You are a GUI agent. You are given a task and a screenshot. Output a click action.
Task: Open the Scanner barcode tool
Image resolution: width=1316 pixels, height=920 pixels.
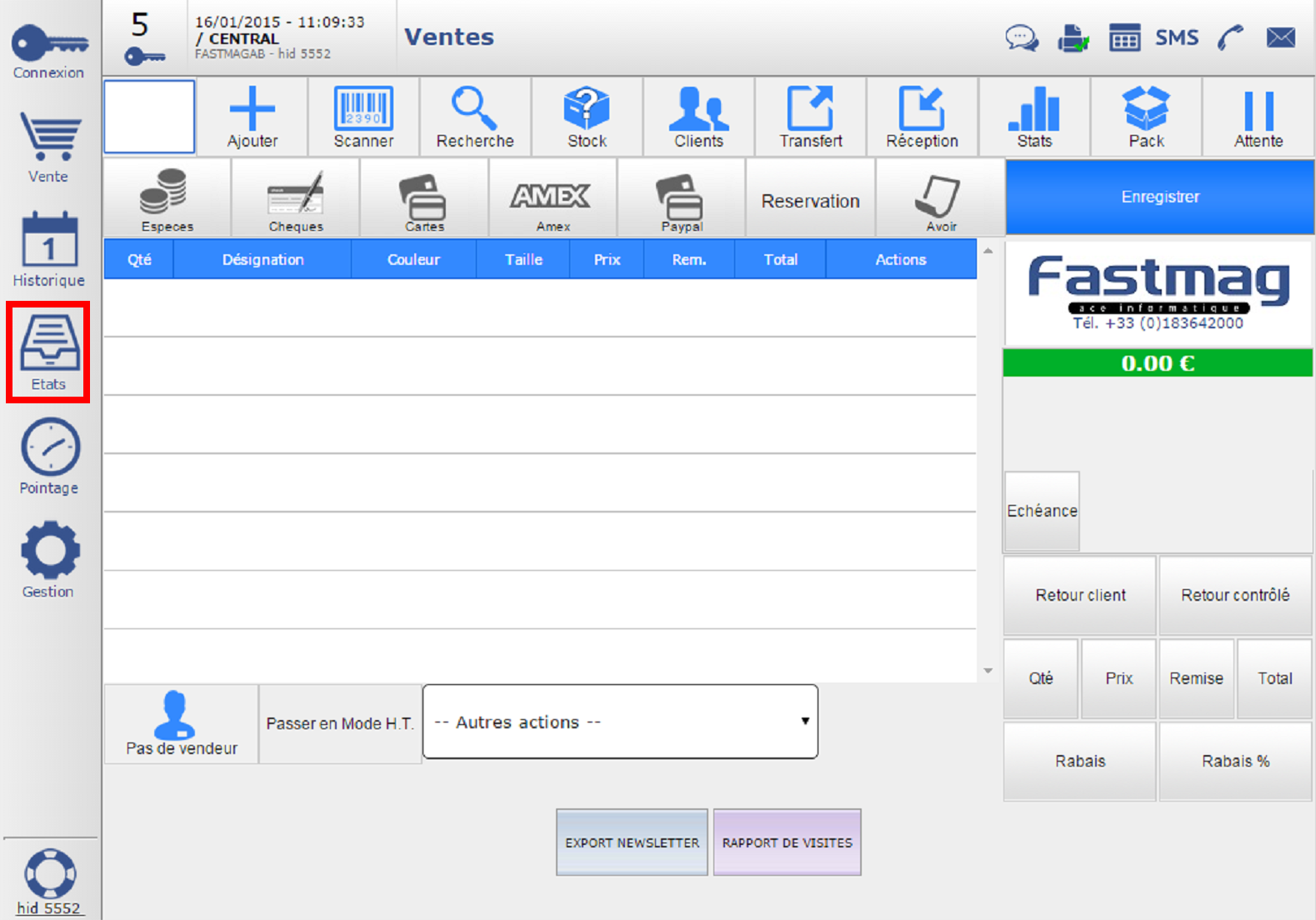(363, 117)
